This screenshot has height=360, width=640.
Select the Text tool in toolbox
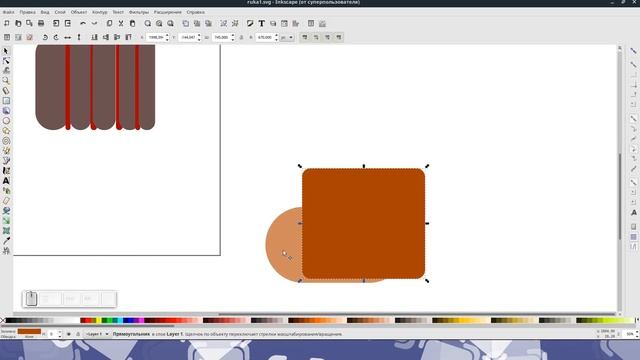6,180
